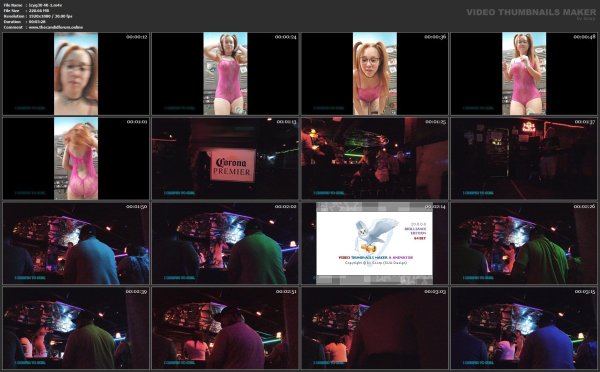Open the green shirt frame at 00:02:02
The height and width of the screenshot is (372, 600).
click(x=225, y=243)
